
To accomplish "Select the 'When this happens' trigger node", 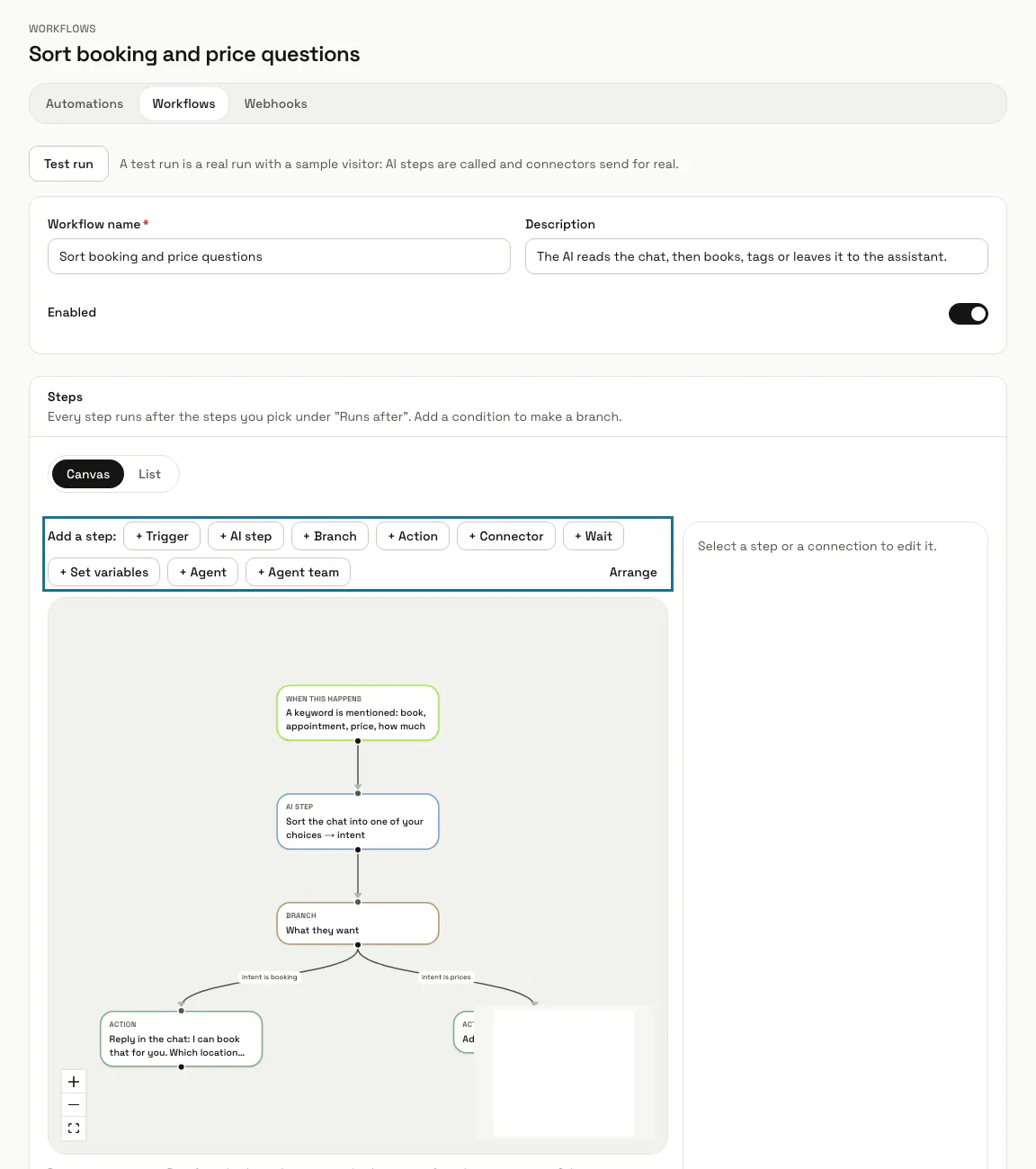I will (x=358, y=713).
